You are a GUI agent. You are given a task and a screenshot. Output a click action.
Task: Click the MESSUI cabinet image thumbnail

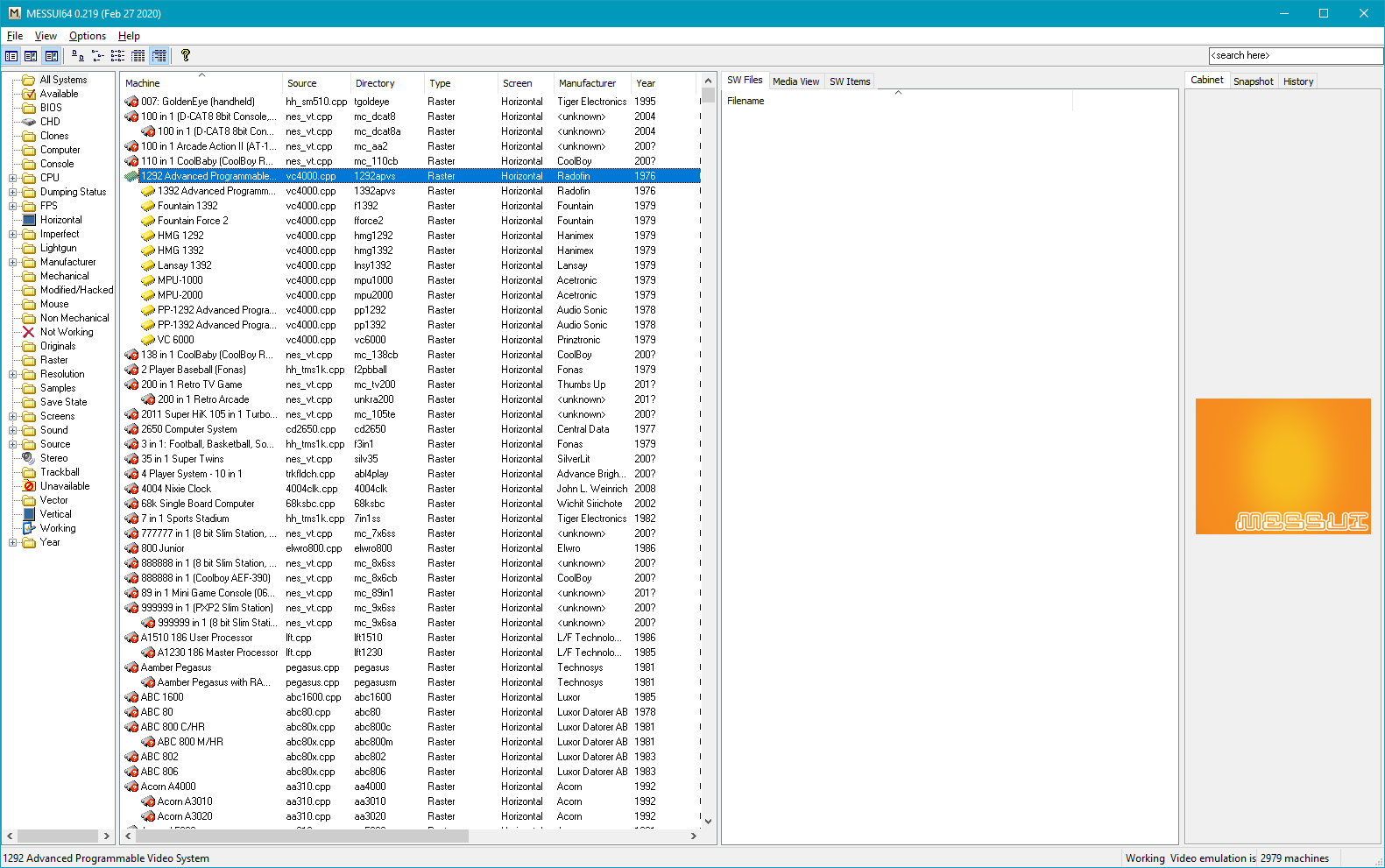point(1283,466)
